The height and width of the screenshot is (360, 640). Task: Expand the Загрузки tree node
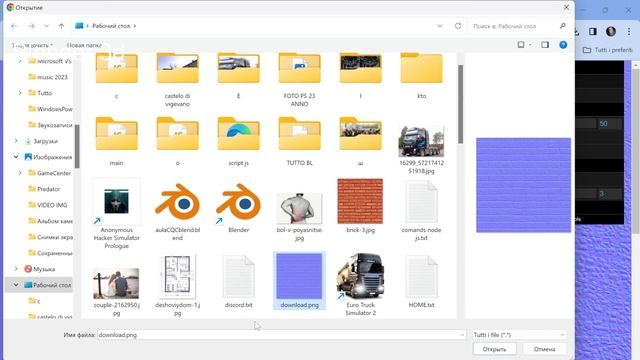click(x=16, y=141)
